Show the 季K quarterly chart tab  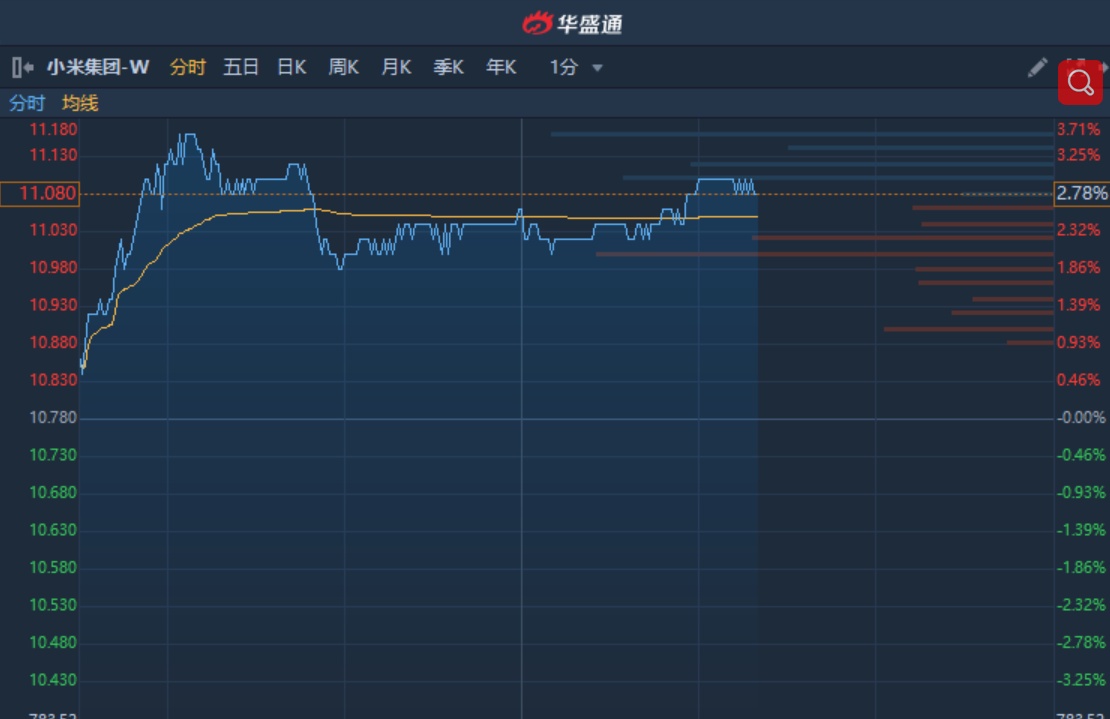point(448,68)
